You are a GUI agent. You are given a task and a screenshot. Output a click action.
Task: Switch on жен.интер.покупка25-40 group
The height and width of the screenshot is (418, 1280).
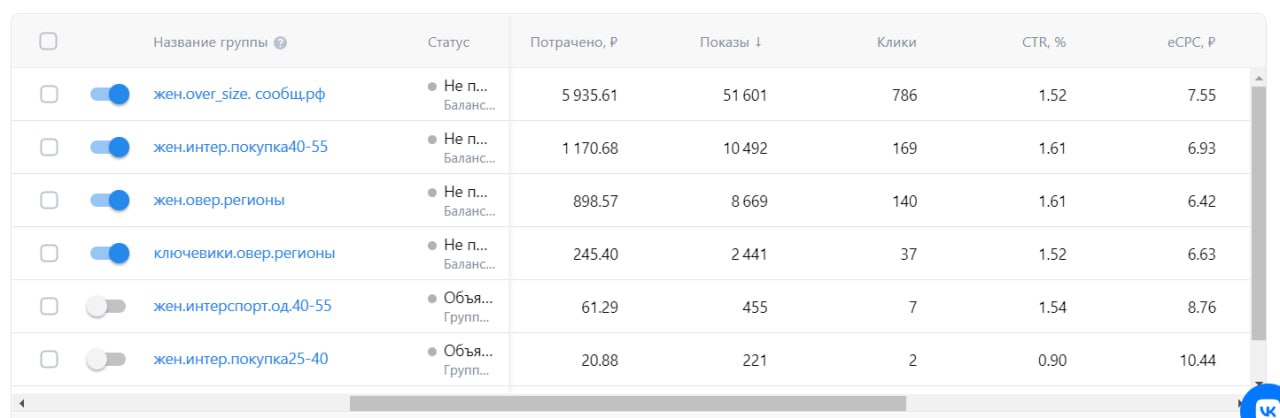[x=107, y=360]
